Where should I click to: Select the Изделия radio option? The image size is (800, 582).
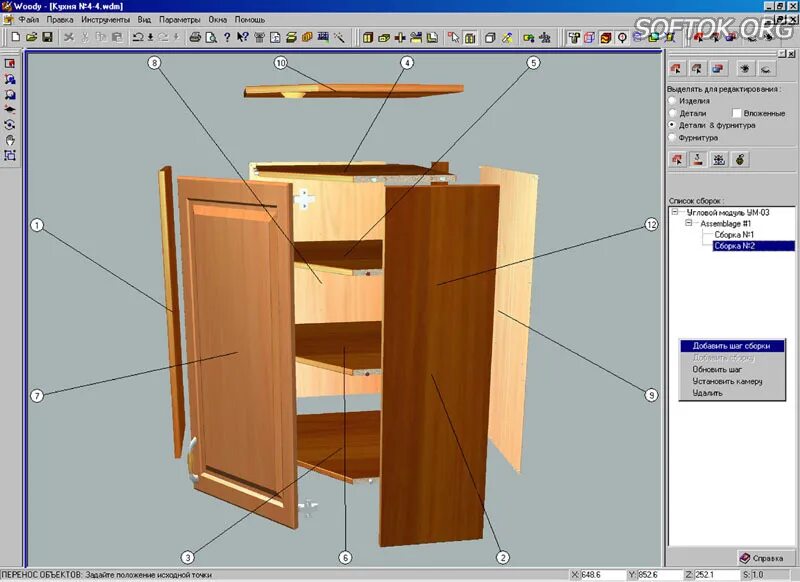pyautogui.click(x=689, y=101)
